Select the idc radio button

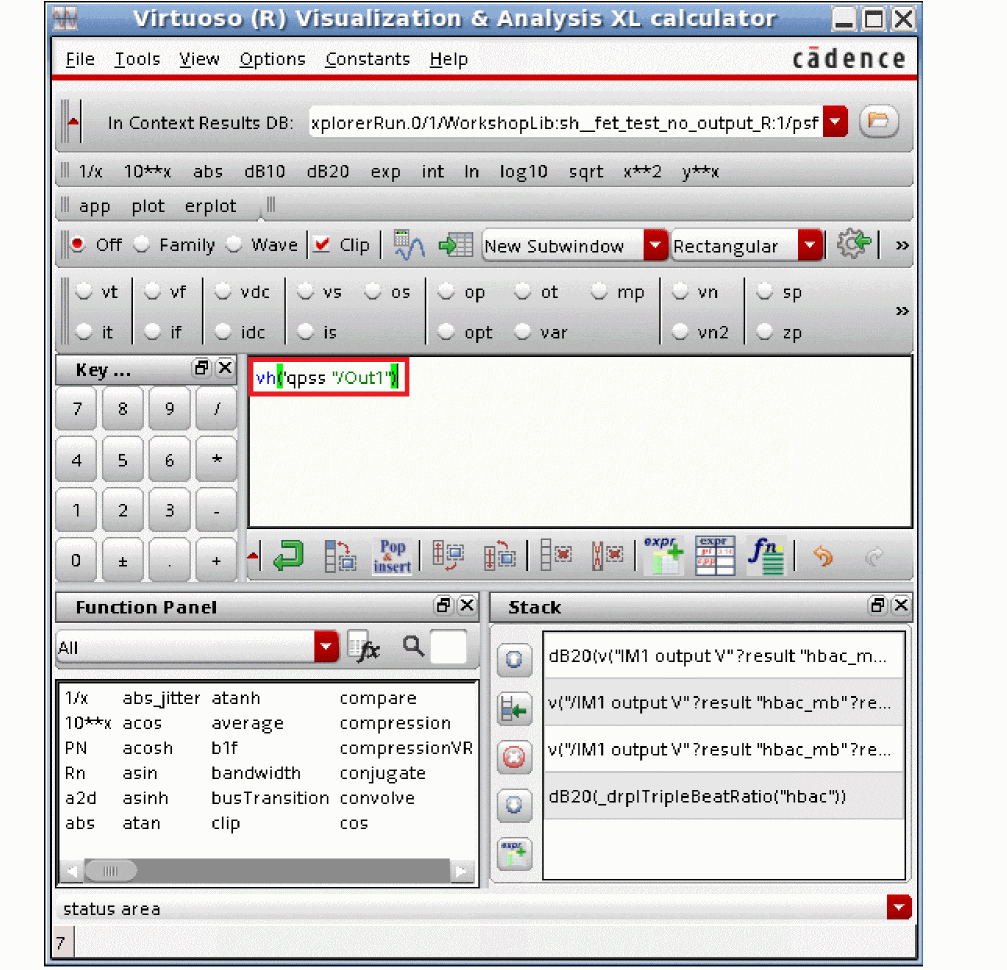[223, 332]
